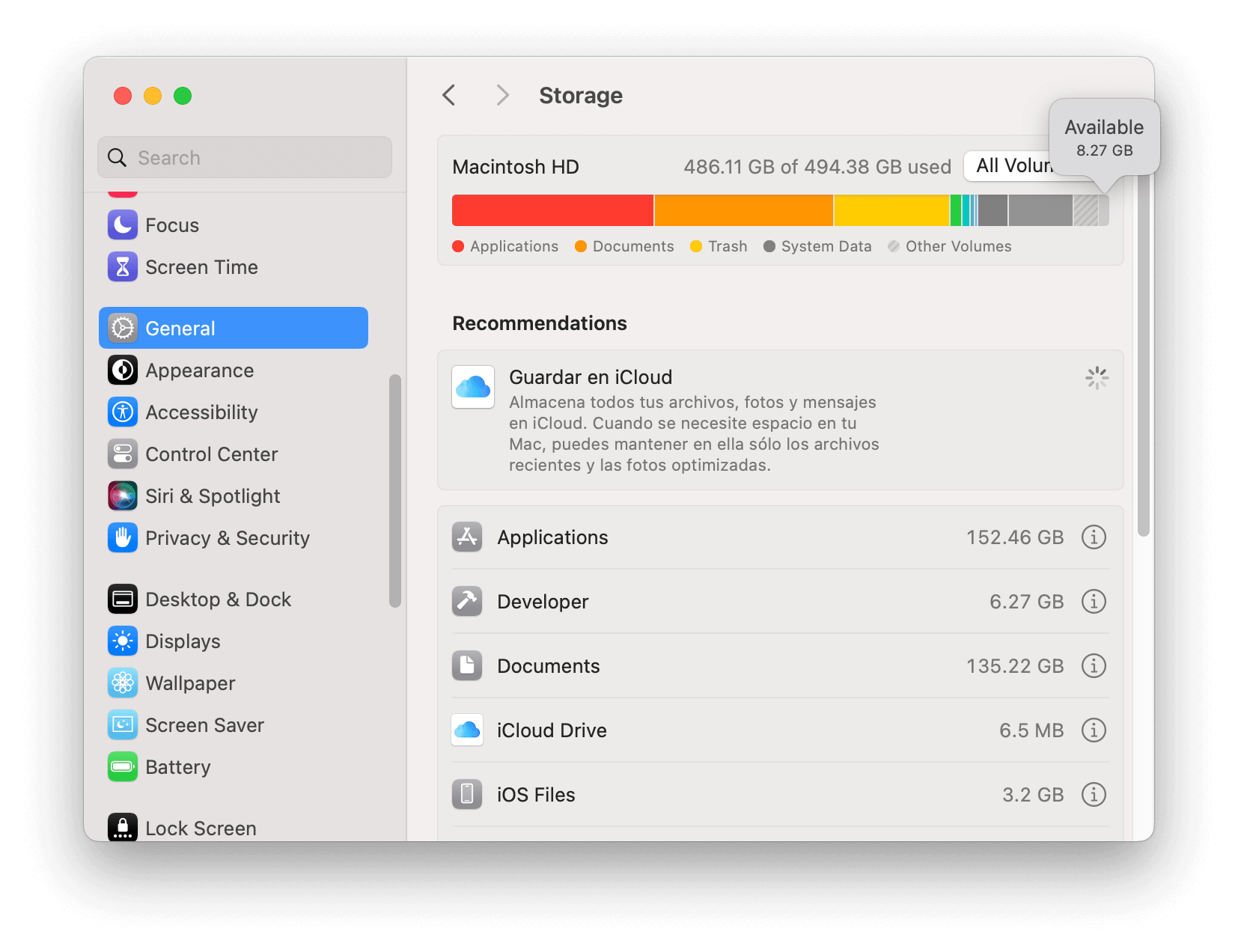Viewport: 1238px width, 952px height.
Task: Click the Recommendations heading
Action: (x=540, y=323)
